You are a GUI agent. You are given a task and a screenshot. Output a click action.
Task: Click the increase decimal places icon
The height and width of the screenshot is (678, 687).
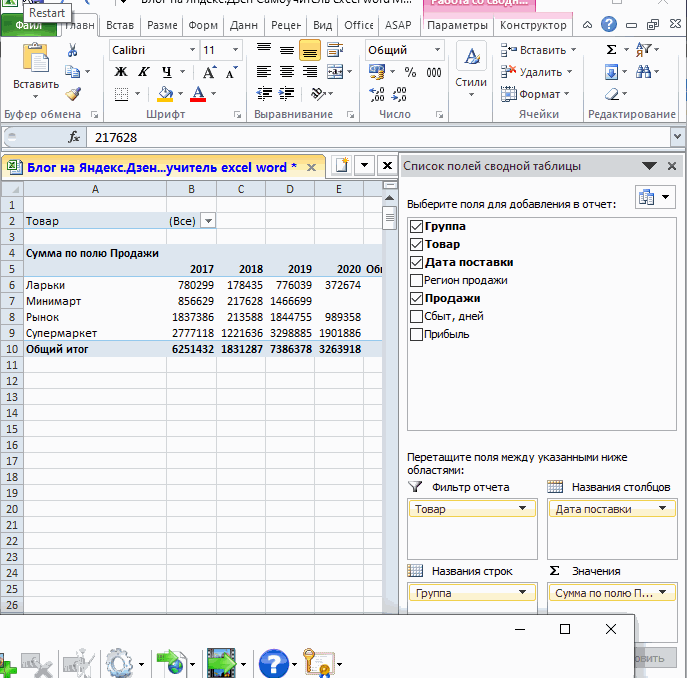tap(377, 94)
